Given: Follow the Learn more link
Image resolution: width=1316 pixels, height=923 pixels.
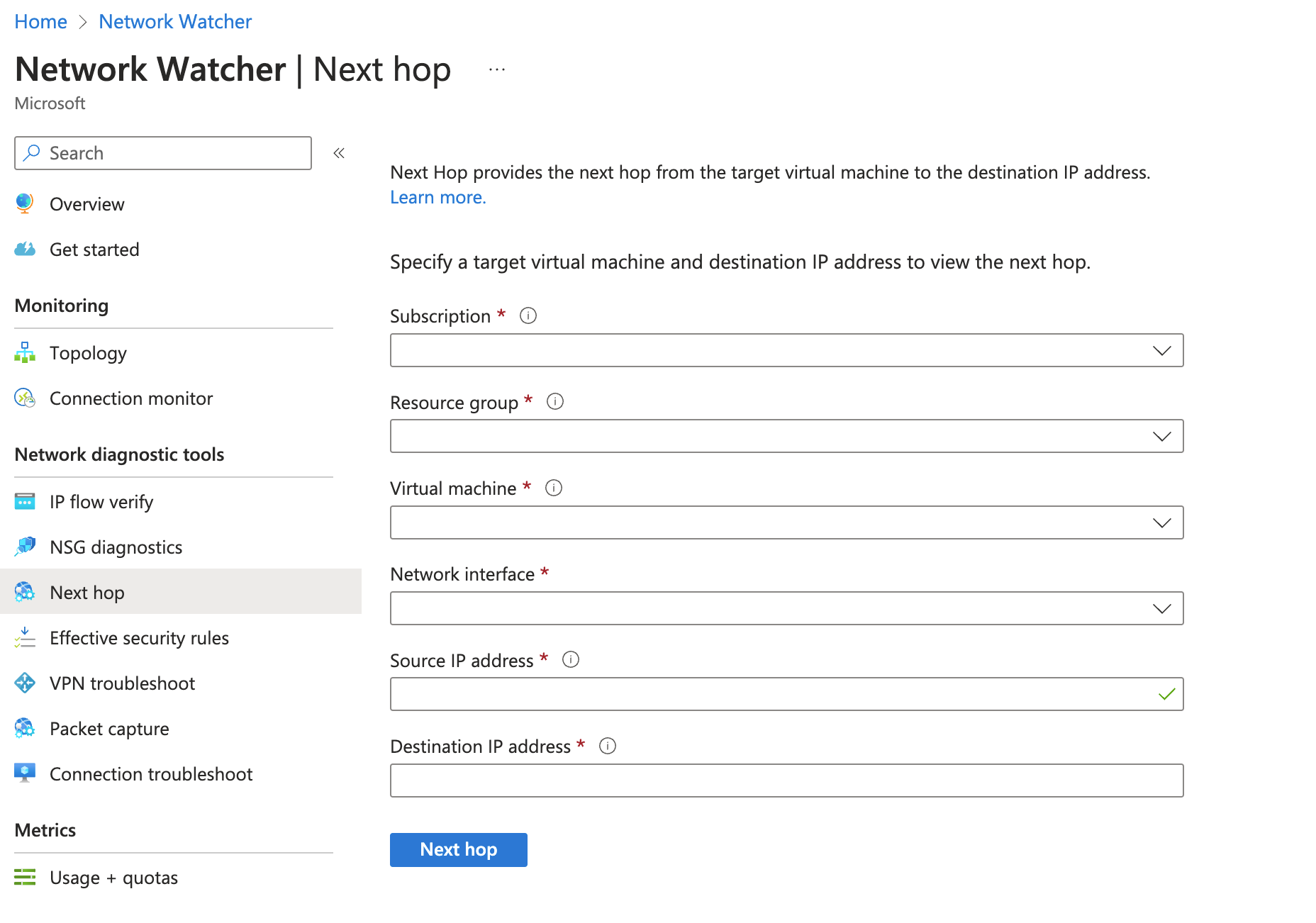Looking at the screenshot, I should (x=438, y=198).
